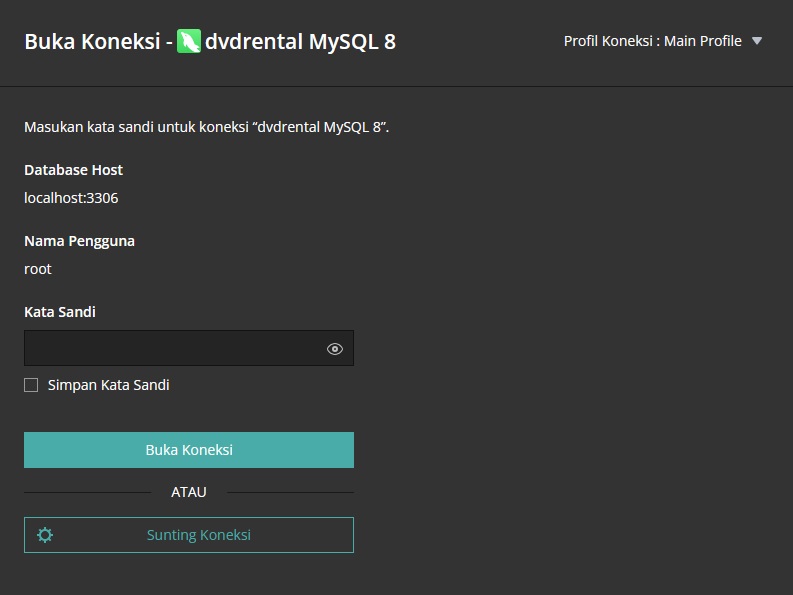Screen dimensions: 793x595
Task: Enable the Simpan Kata Sandi checkbox
Action: pyautogui.click(x=31, y=385)
